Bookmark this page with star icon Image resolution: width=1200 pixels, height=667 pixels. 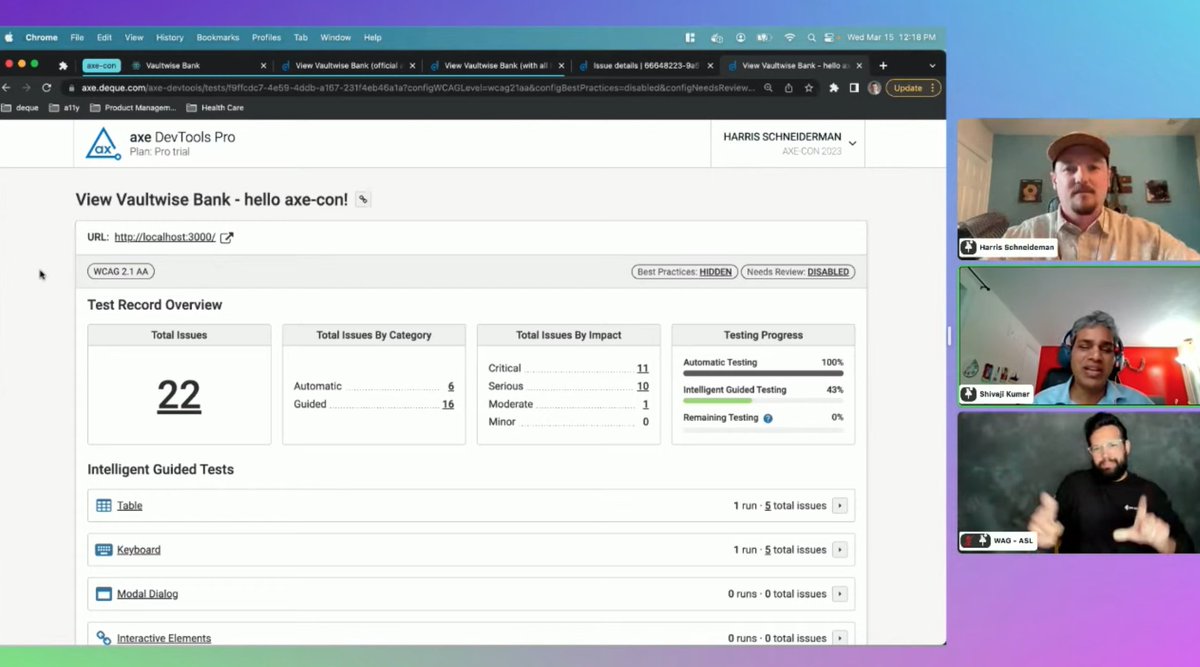pos(808,88)
